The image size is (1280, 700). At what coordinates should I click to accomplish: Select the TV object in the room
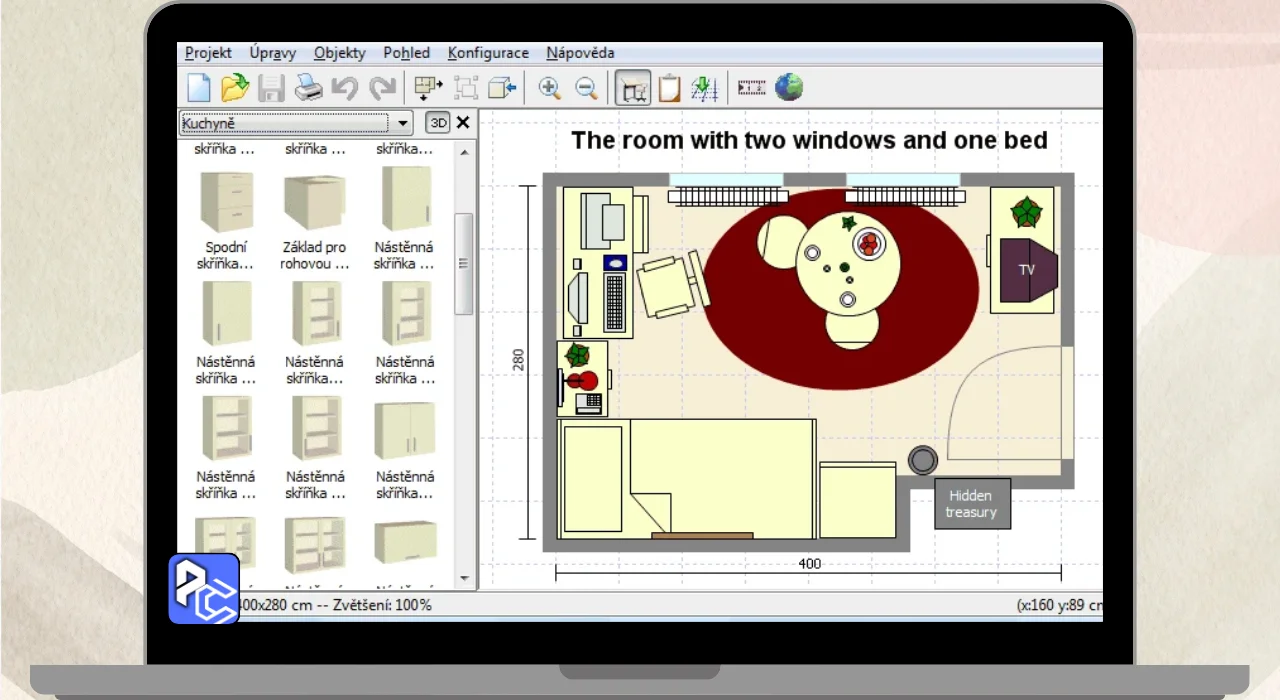tap(1027, 270)
